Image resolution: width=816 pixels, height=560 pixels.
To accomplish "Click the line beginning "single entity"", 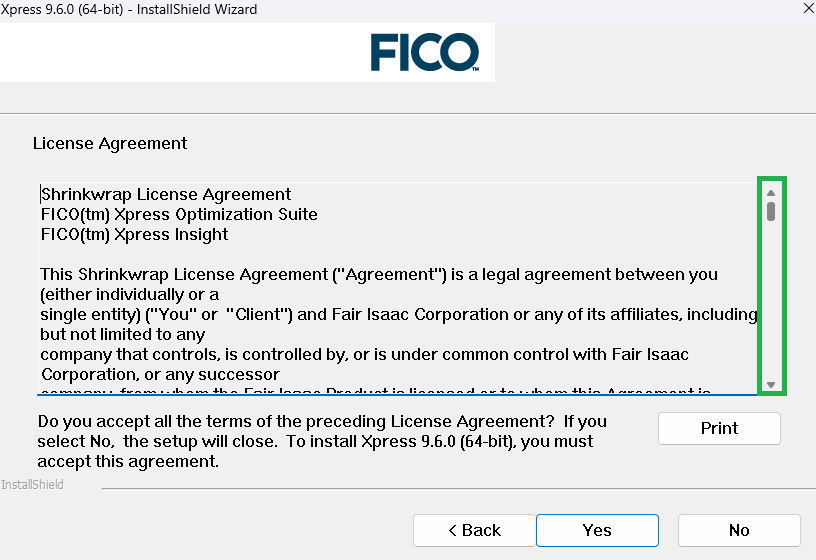I will [x=398, y=314].
